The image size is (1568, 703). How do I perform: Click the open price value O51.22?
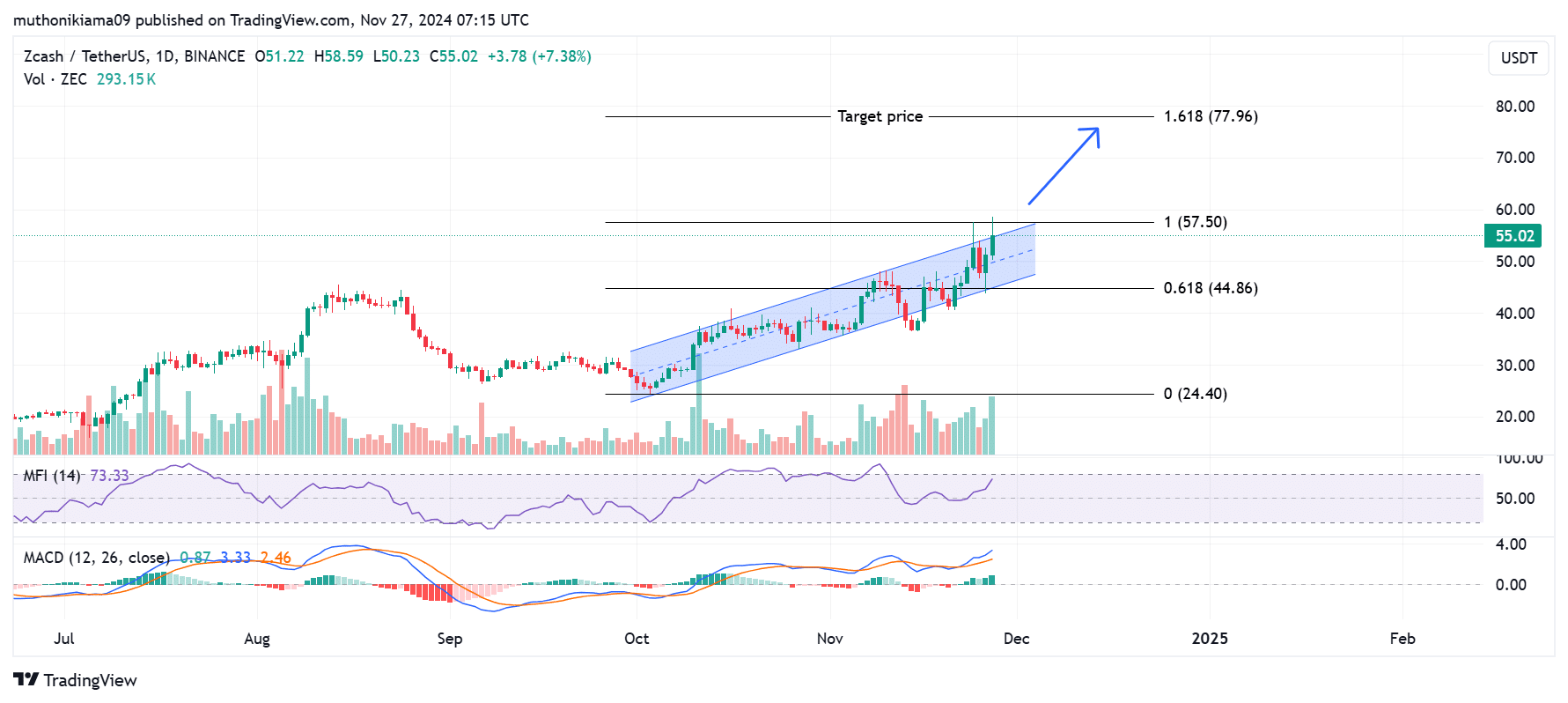279,56
